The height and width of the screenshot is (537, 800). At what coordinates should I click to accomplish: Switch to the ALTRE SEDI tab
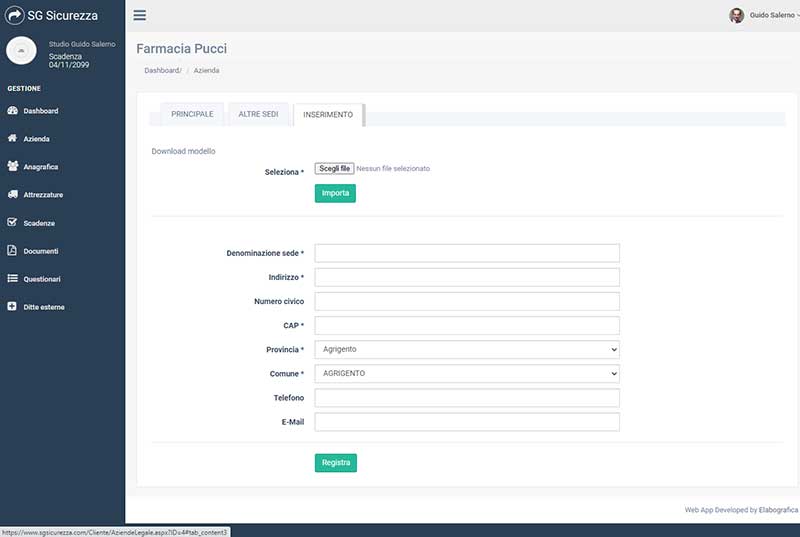pyautogui.click(x=258, y=114)
